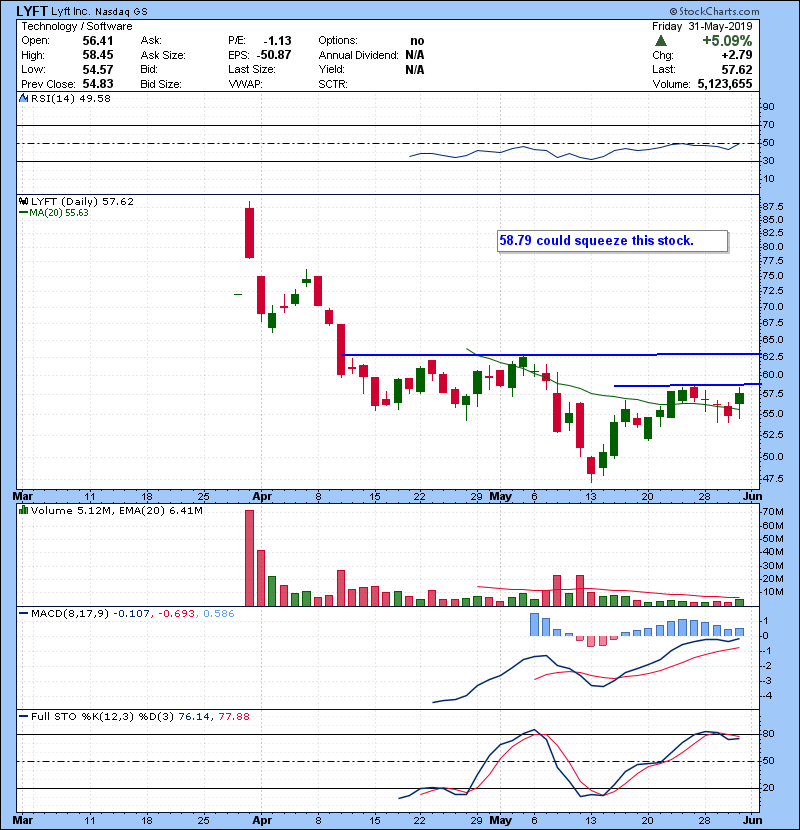Viewport: 800px width, 830px height.
Task: Click the 'LYFT (Daily) 57.62' chart legend
Action: click(x=82, y=201)
